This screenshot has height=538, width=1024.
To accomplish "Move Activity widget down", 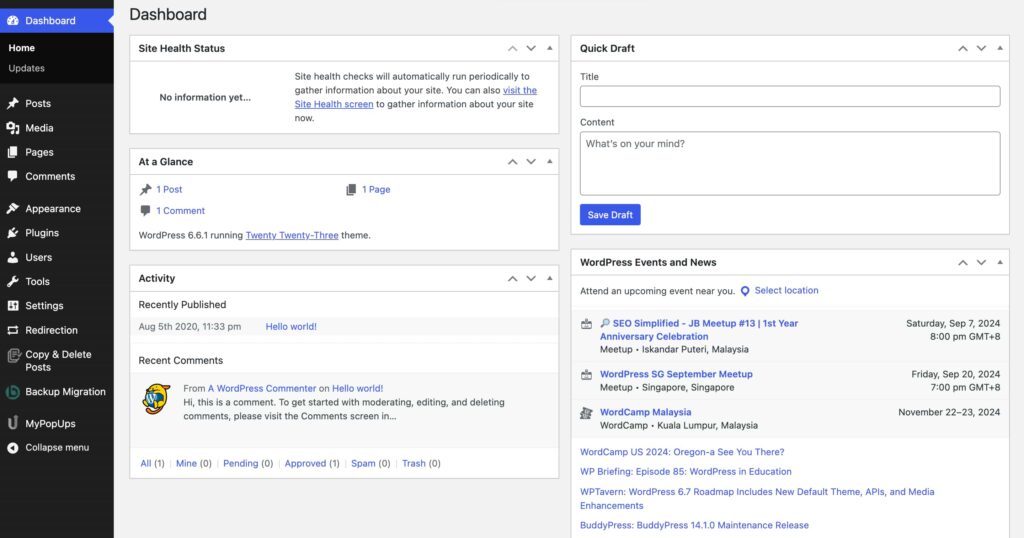I will (x=531, y=279).
